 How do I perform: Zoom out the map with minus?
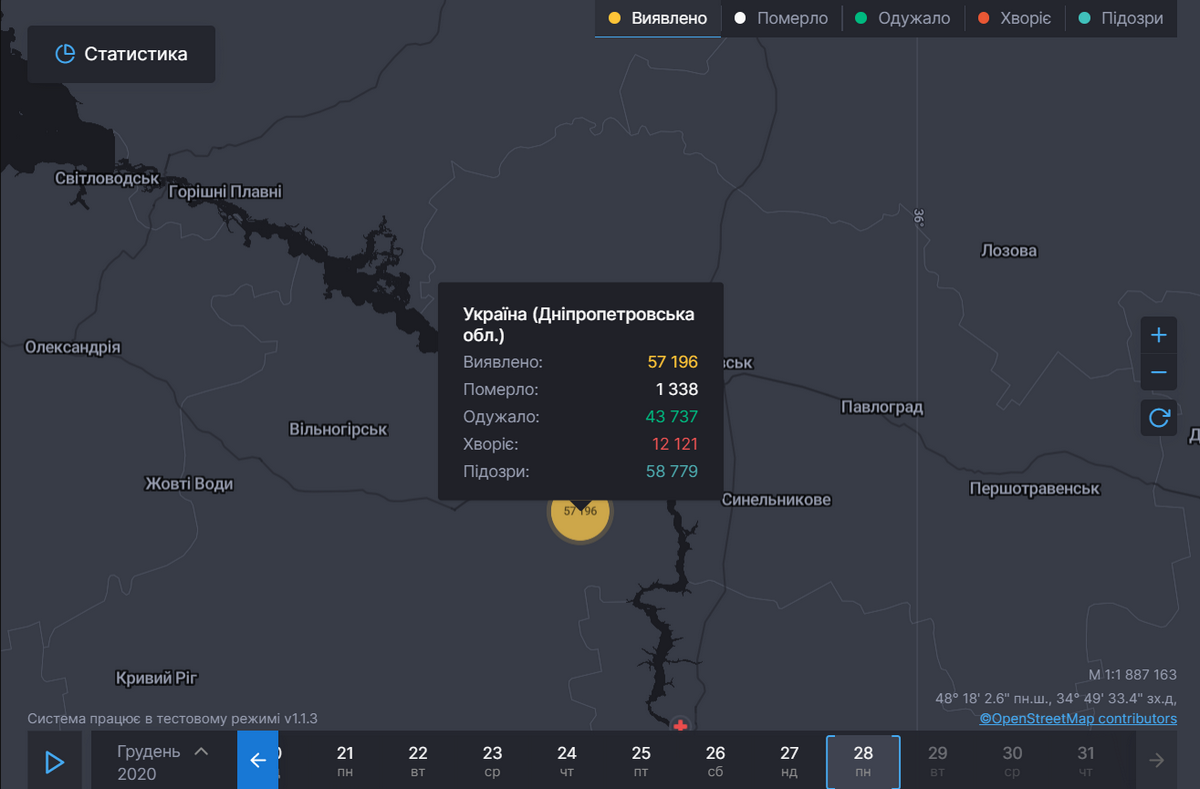coord(1159,373)
